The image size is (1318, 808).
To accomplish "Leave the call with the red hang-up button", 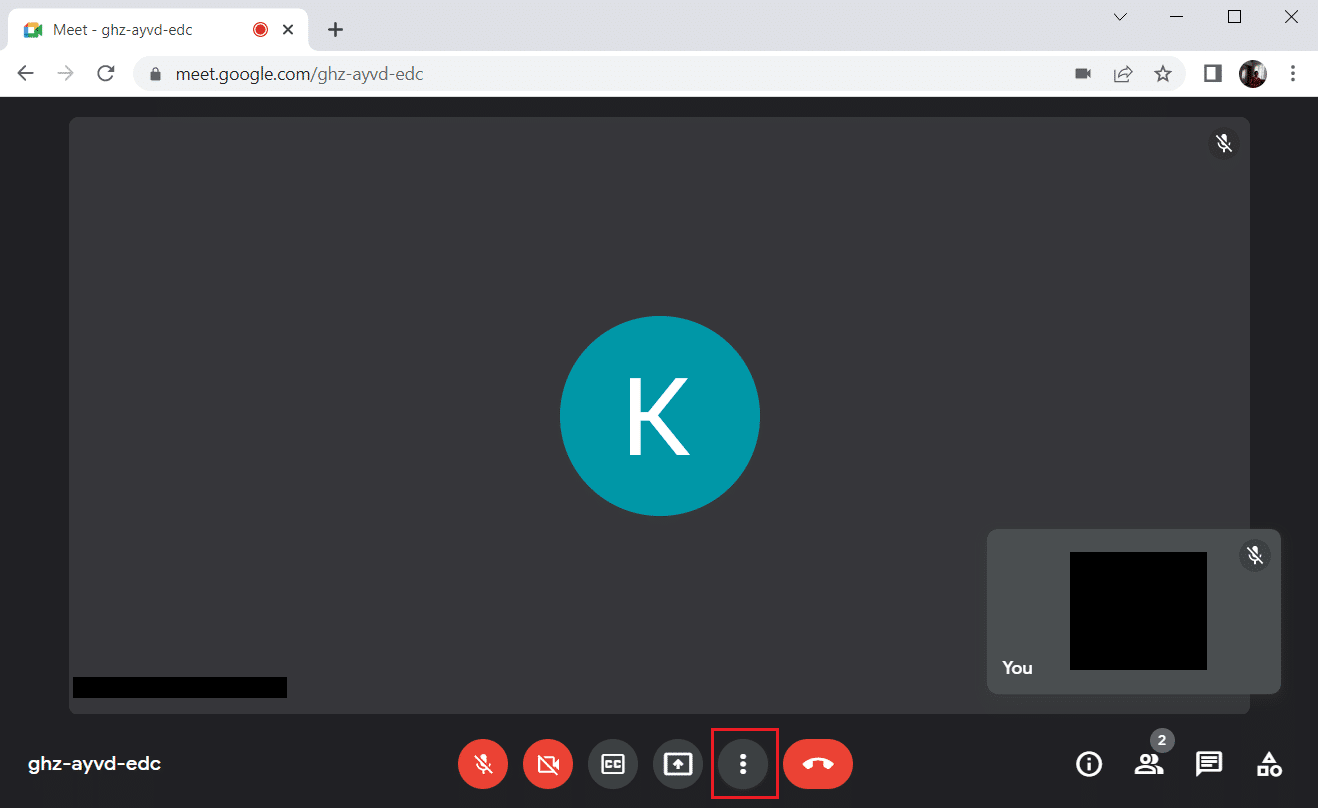I will tap(818, 765).
